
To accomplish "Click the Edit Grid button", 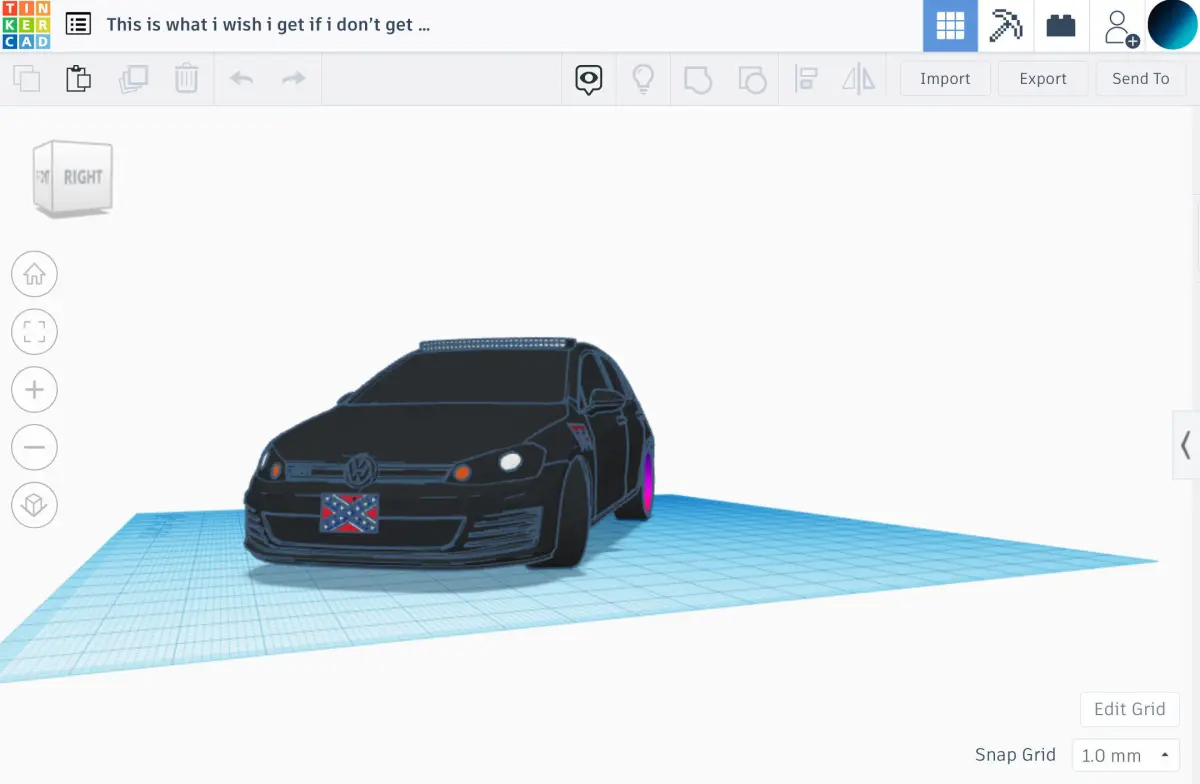I will [1130, 709].
